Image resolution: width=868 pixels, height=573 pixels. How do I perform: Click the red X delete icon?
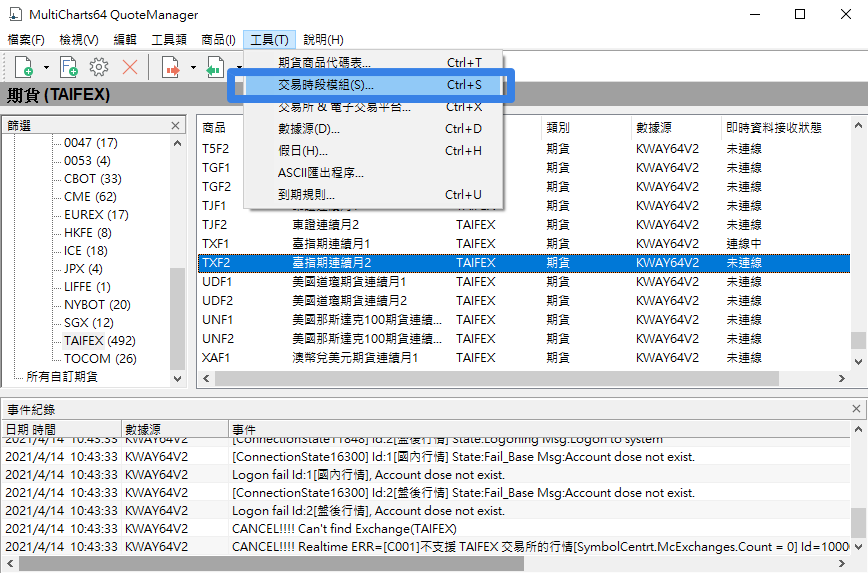(130, 68)
